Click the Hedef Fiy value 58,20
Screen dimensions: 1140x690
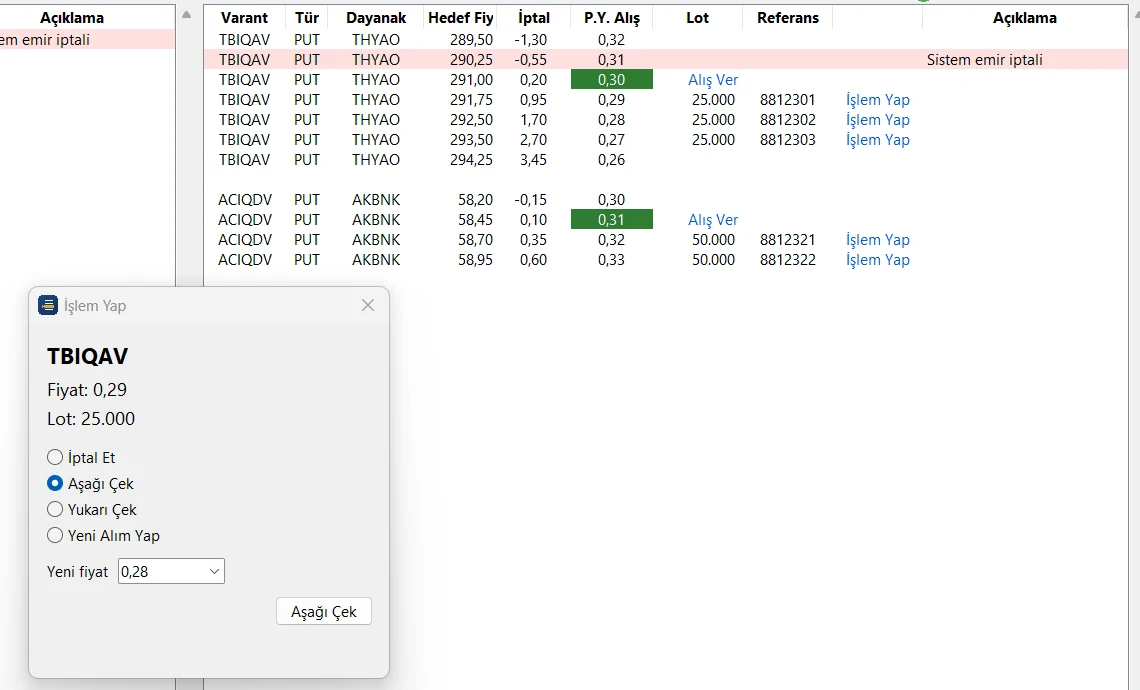(x=475, y=200)
